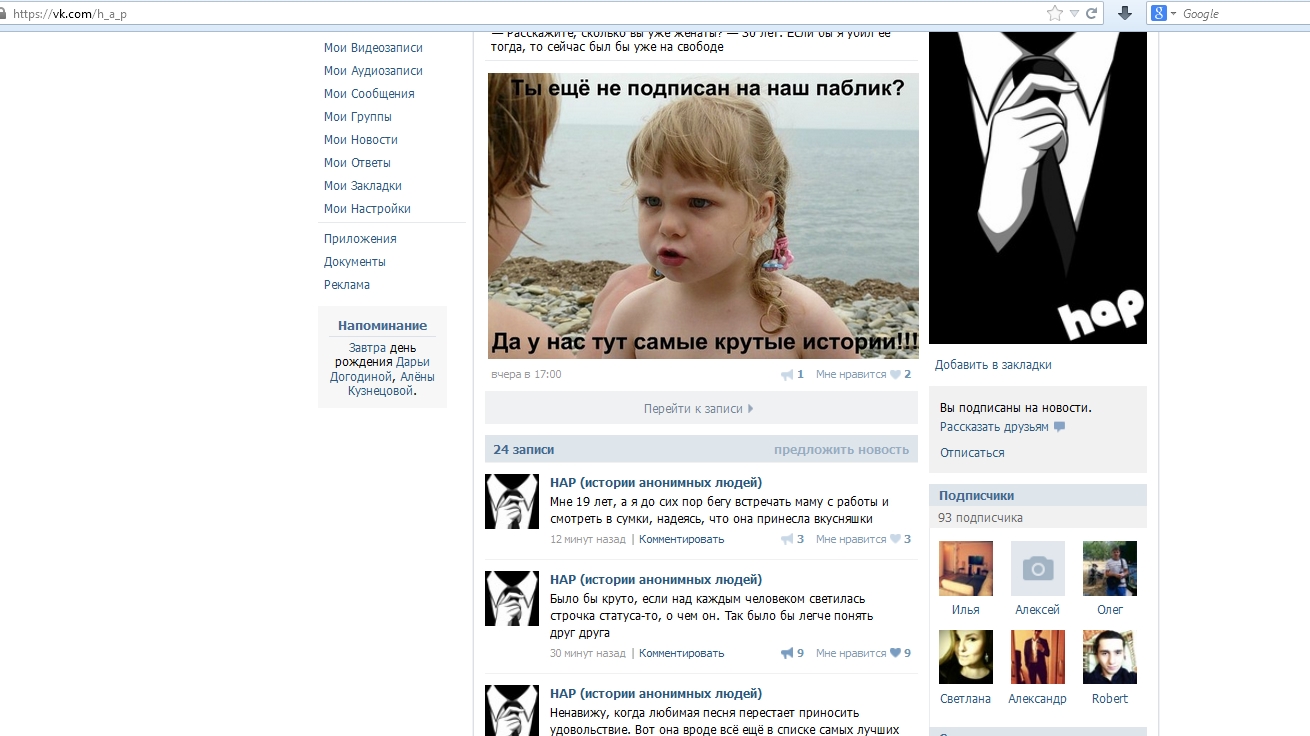
Task: Click the name Robert under the avatar
Action: tap(1110, 699)
